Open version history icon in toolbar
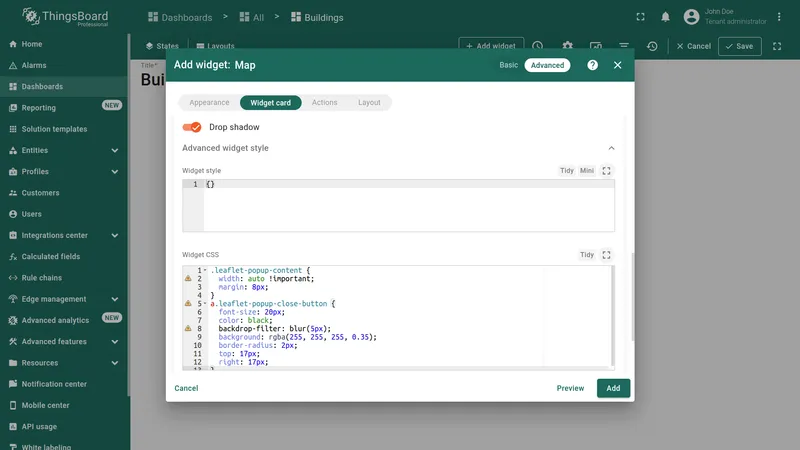 (652, 46)
